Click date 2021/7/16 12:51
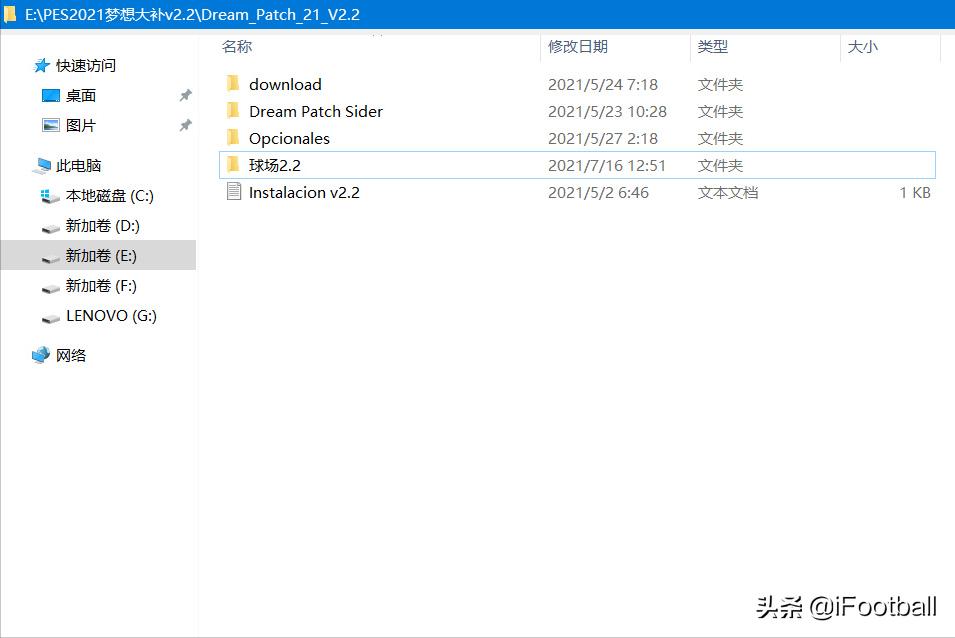955x638 pixels. coord(607,166)
